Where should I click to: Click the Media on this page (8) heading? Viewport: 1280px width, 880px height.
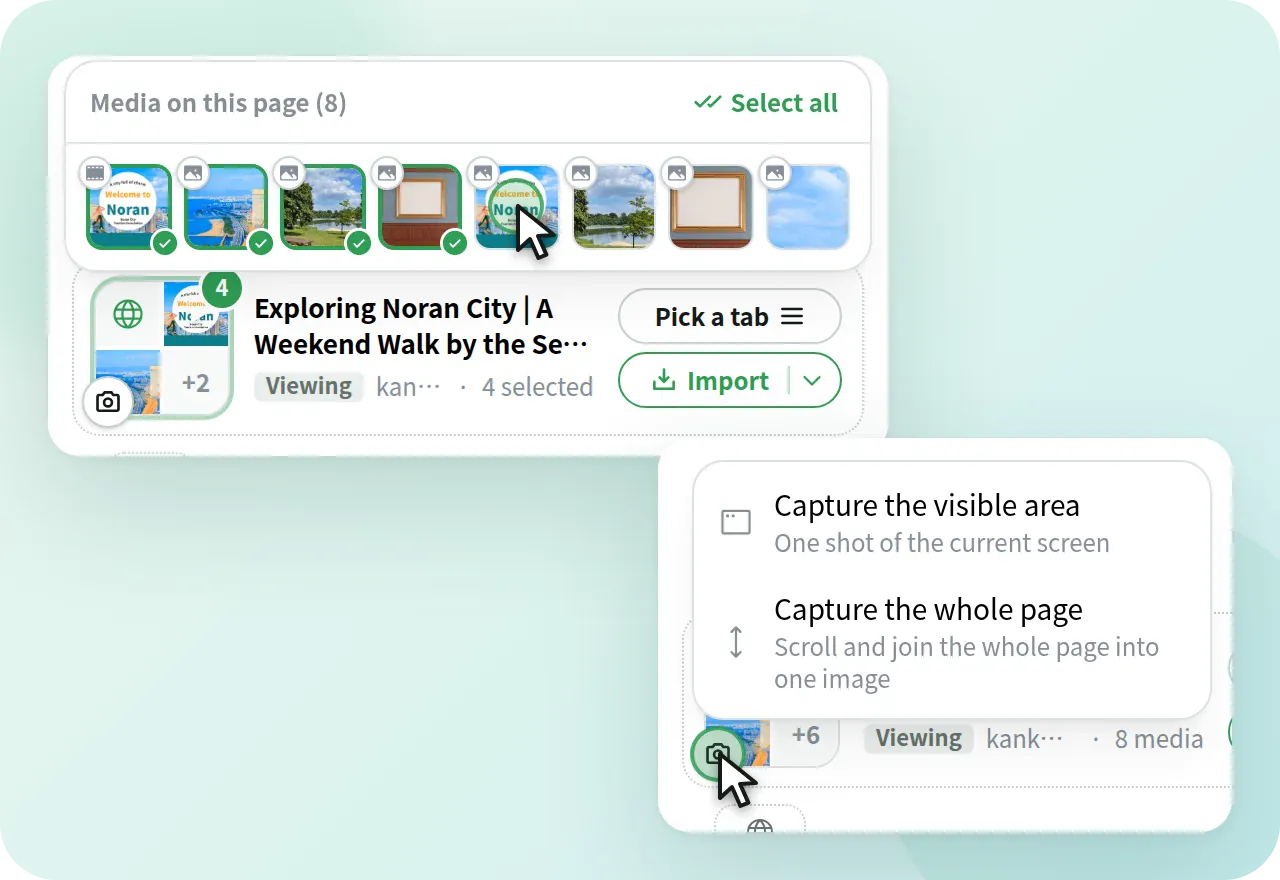[x=218, y=103]
